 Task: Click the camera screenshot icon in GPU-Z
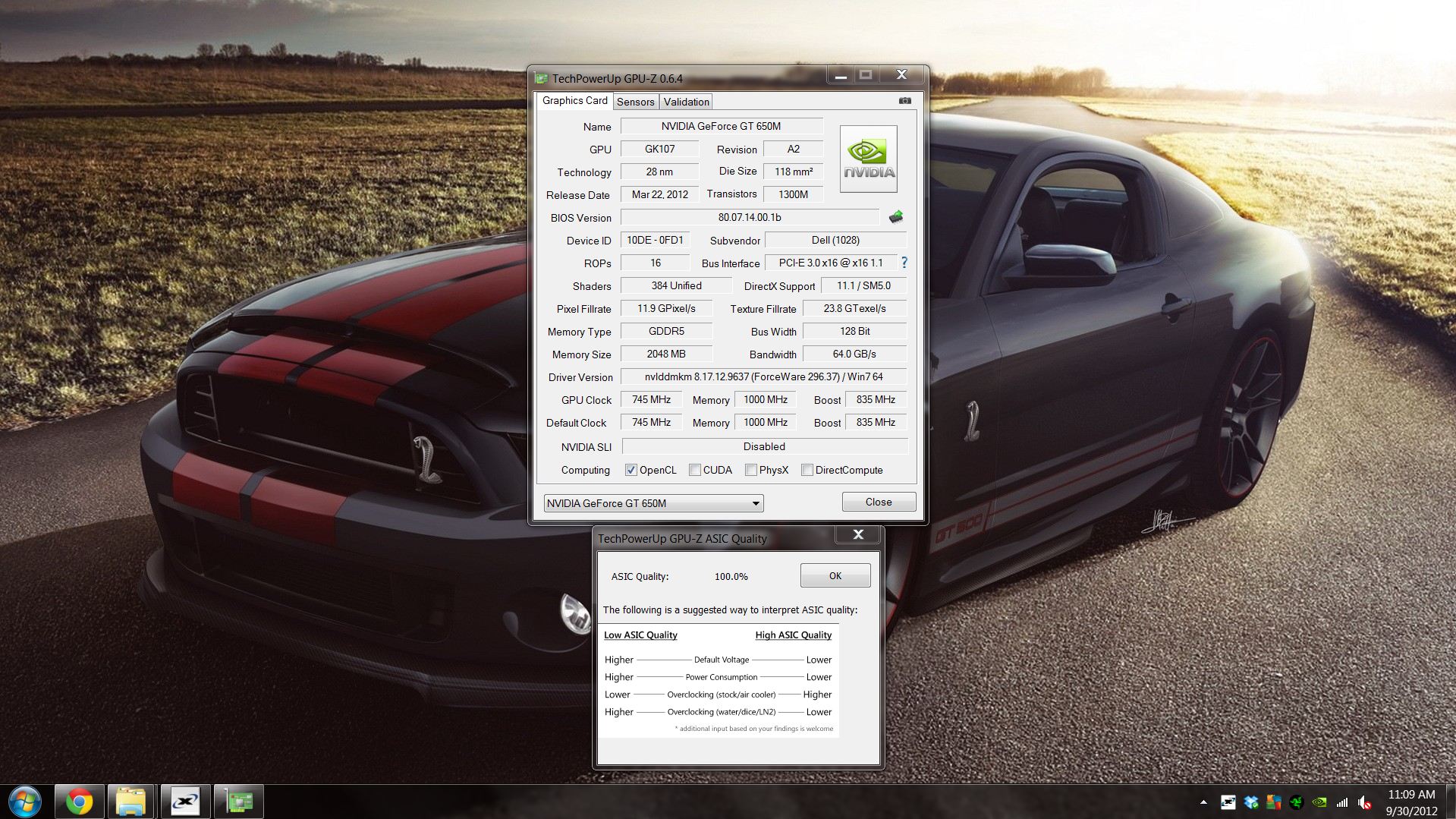click(x=905, y=100)
